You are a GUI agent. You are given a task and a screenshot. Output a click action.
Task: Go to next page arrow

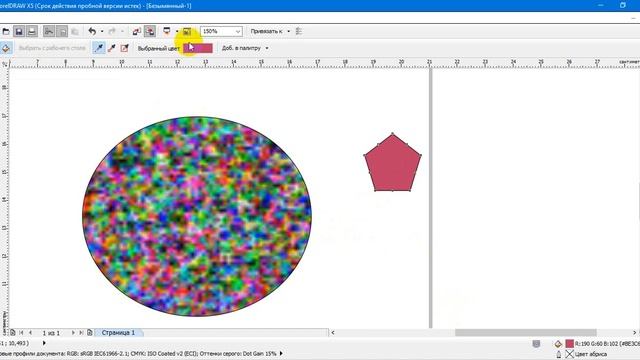(x=73, y=333)
